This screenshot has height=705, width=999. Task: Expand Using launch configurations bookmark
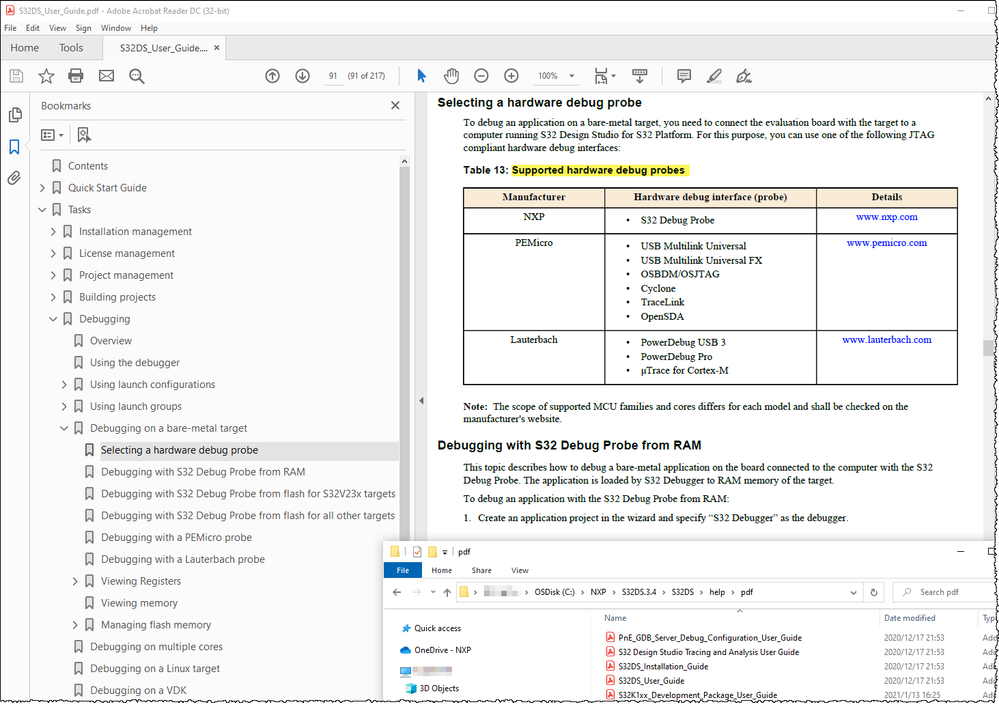(x=64, y=385)
